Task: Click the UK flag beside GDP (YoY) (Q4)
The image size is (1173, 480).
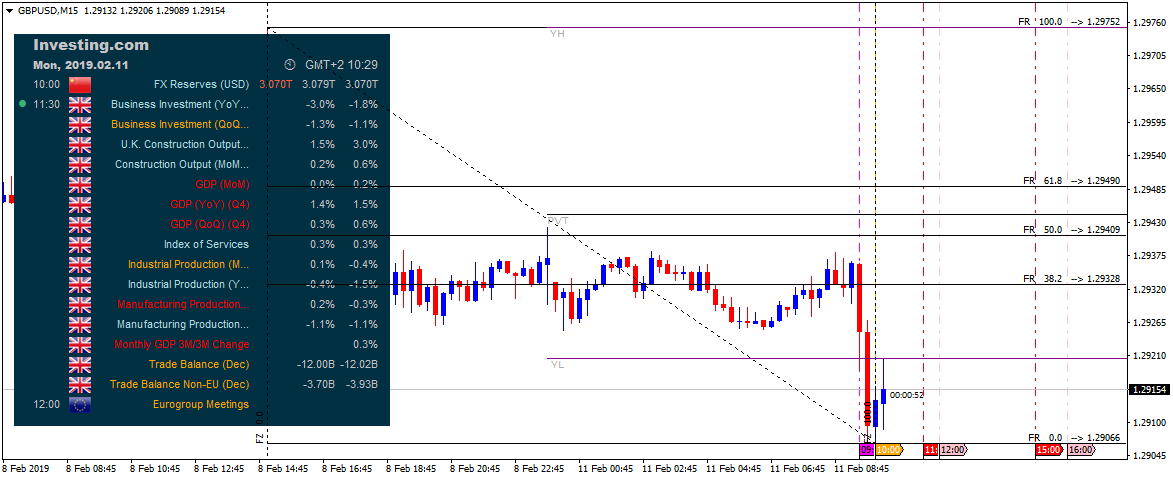Action: coord(79,204)
